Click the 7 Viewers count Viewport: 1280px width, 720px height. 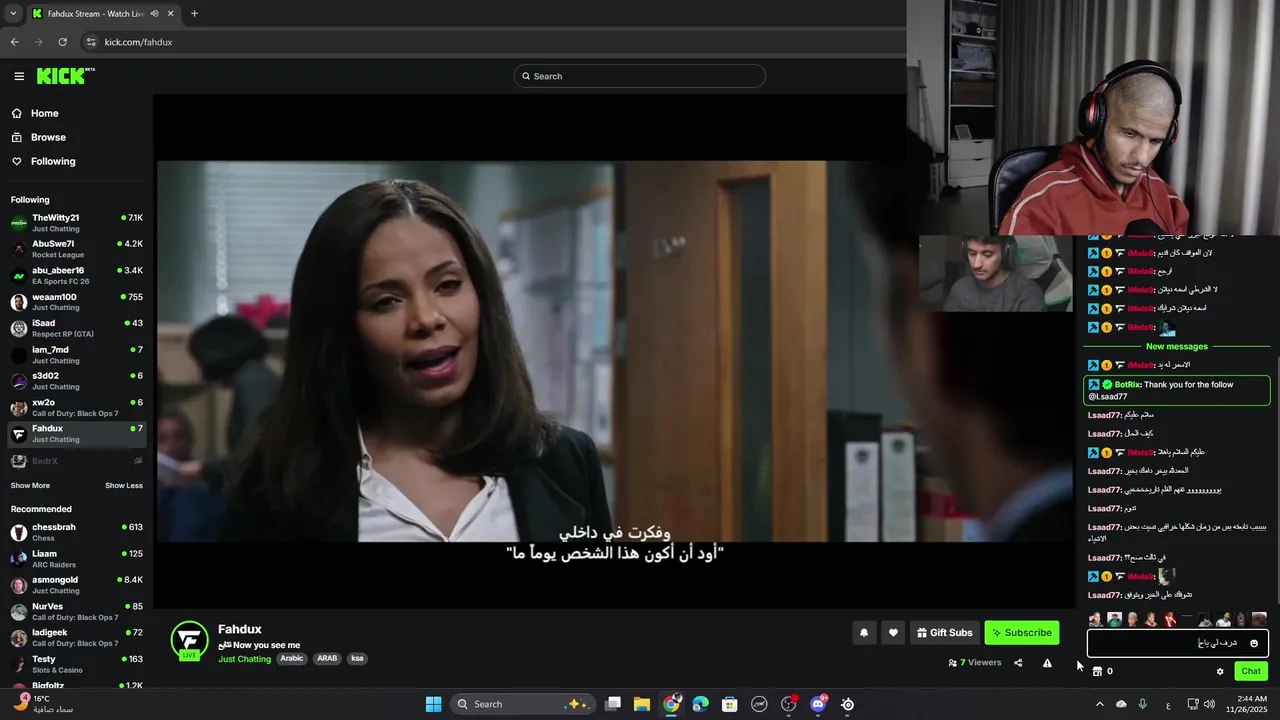coord(975,662)
